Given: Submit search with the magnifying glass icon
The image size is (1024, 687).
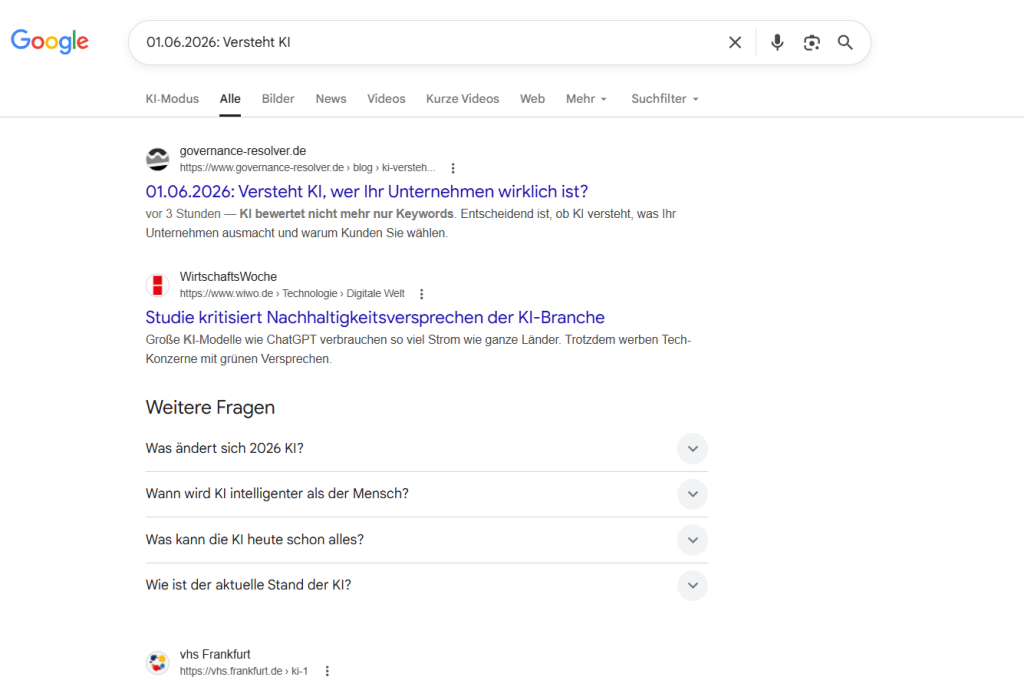Looking at the screenshot, I should click(845, 42).
